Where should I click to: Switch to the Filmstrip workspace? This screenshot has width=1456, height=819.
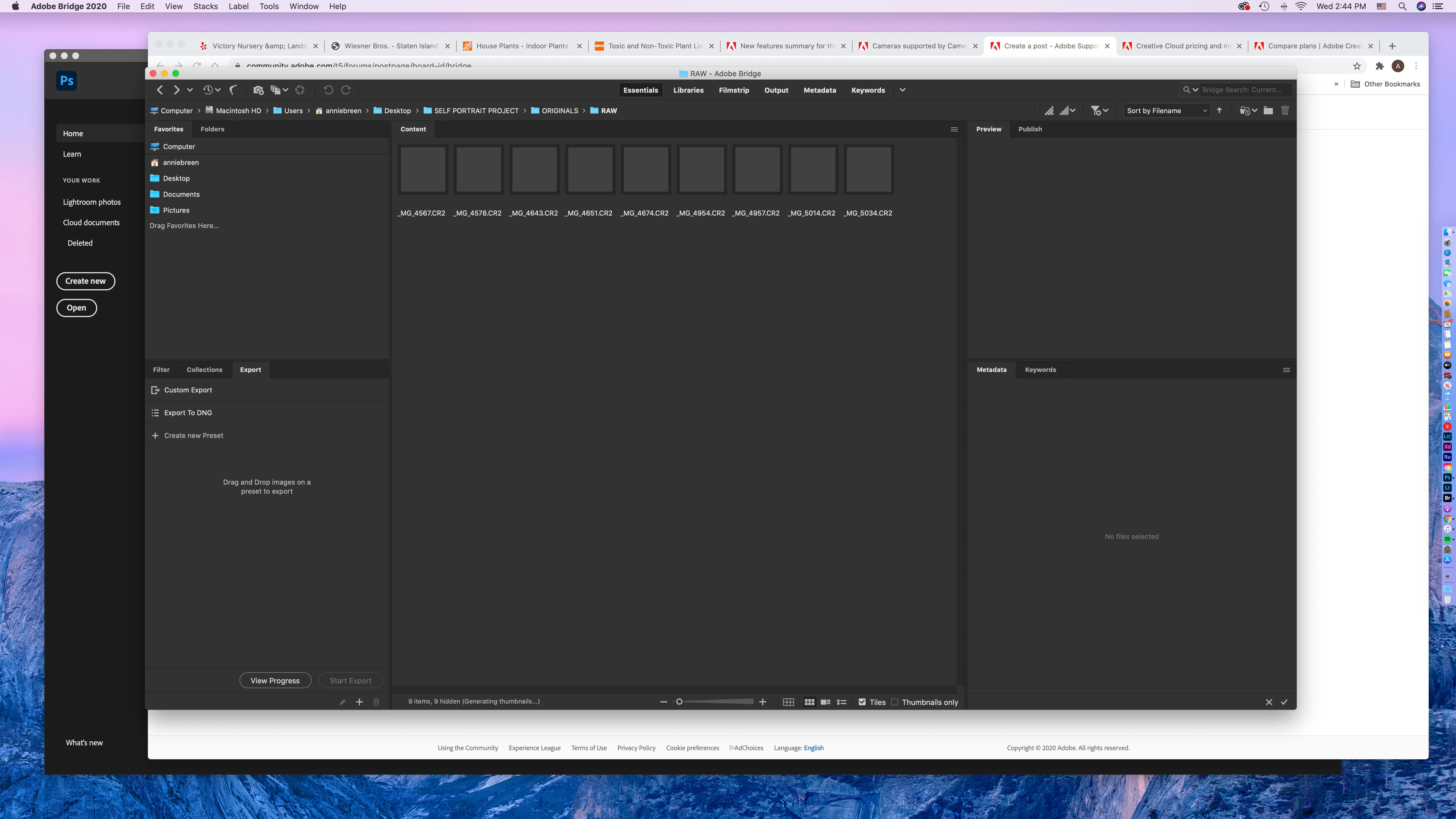point(734,90)
